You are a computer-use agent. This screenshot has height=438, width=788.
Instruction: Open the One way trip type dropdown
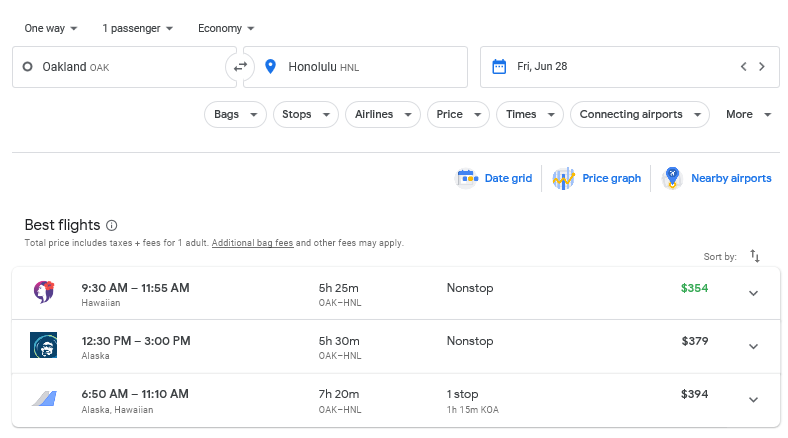click(x=51, y=28)
